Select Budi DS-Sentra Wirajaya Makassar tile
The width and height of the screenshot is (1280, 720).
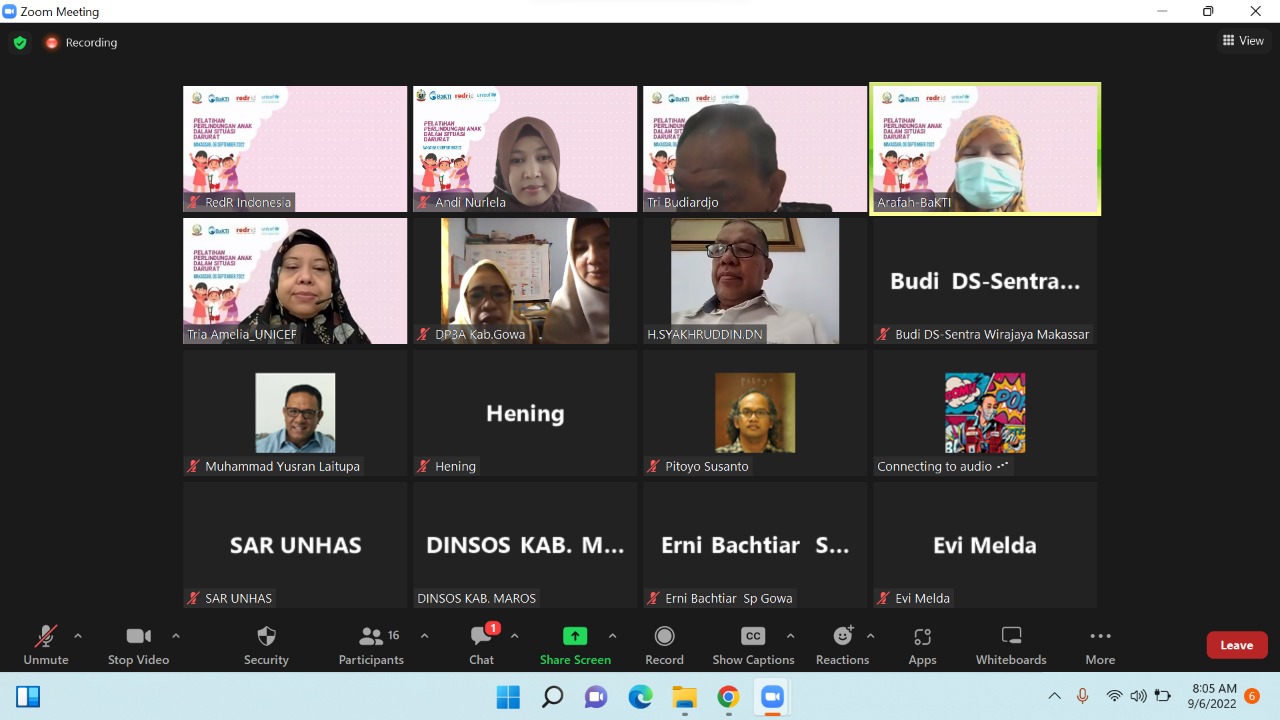[x=985, y=281]
